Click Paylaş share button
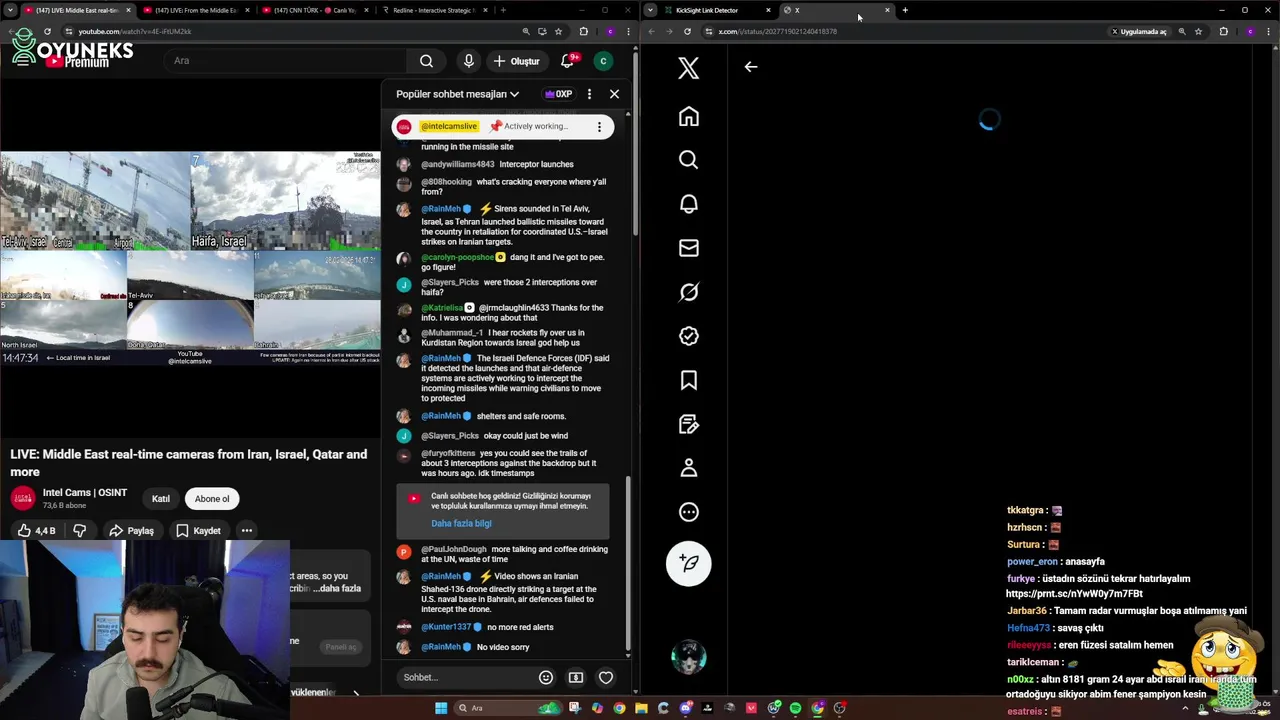The width and height of the screenshot is (1280, 720). pos(131,531)
